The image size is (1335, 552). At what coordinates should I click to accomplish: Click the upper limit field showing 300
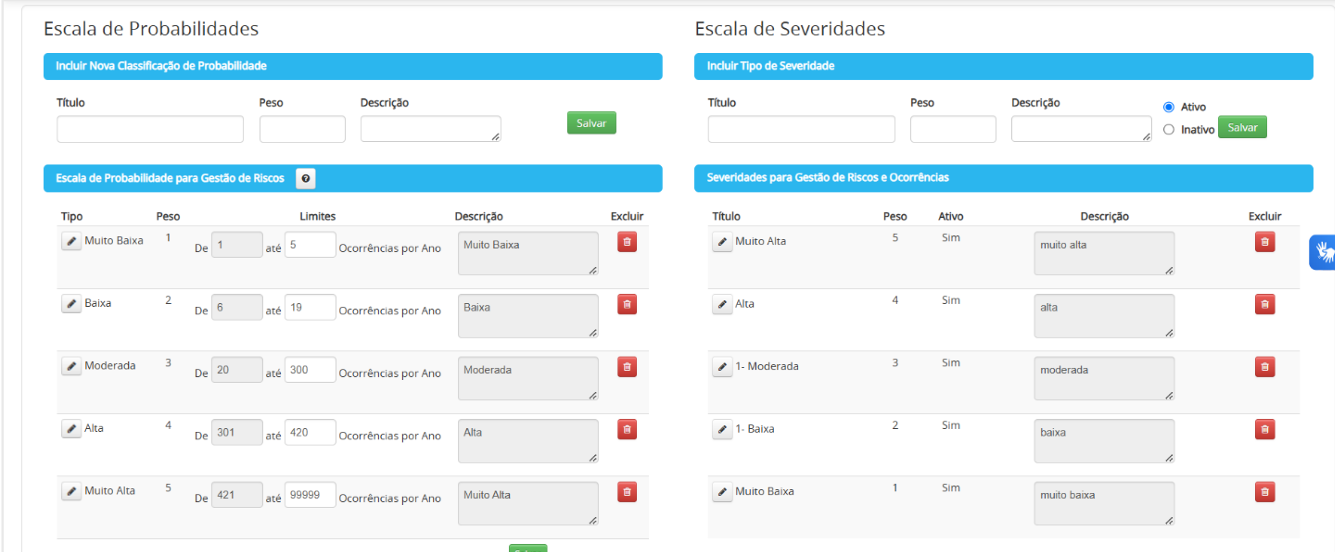tap(310, 370)
